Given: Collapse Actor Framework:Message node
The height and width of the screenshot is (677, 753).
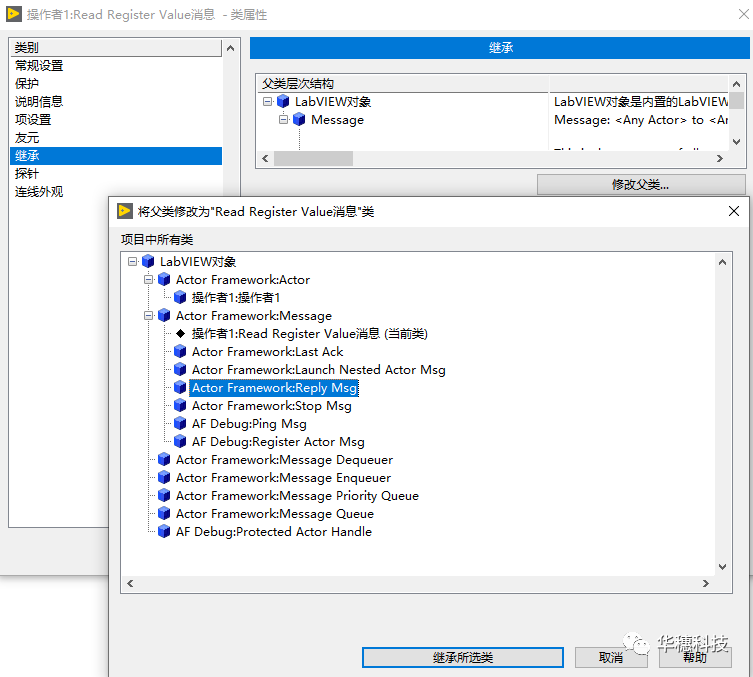Looking at the screenshot, I should click(148, 315).
